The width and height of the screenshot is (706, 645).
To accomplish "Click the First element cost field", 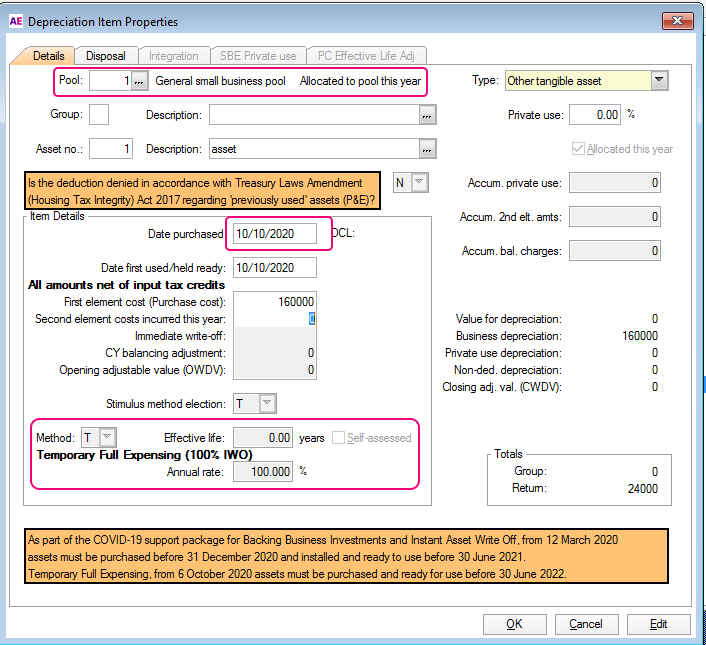I will point(275,301).
